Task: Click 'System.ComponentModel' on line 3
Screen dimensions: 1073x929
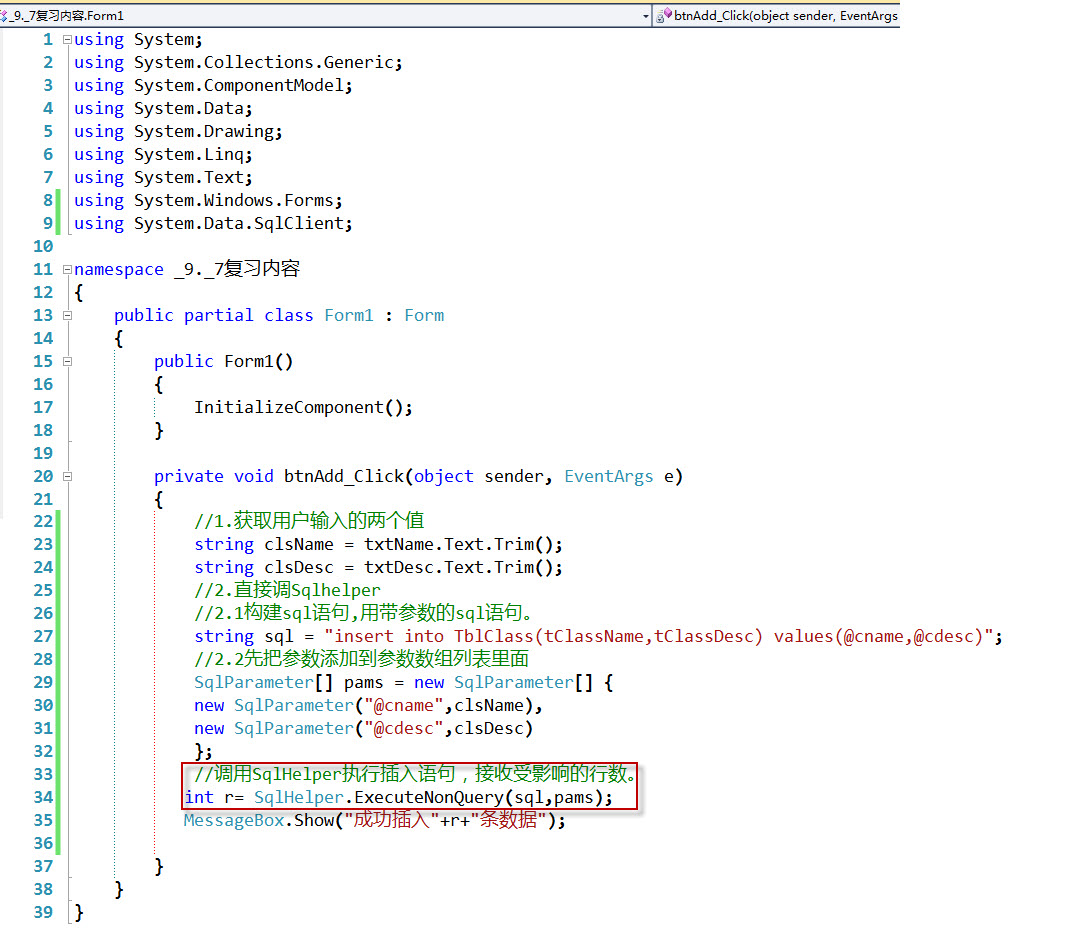Action: 239,86
